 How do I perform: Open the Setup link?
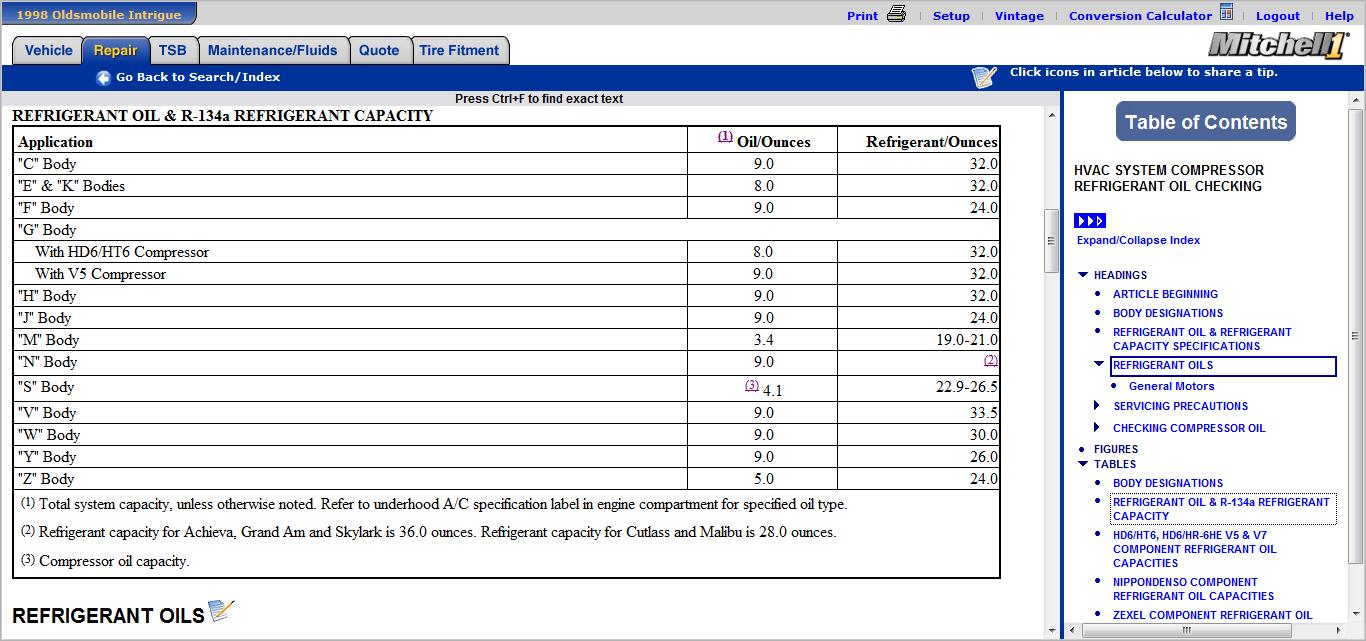[951, 16]
